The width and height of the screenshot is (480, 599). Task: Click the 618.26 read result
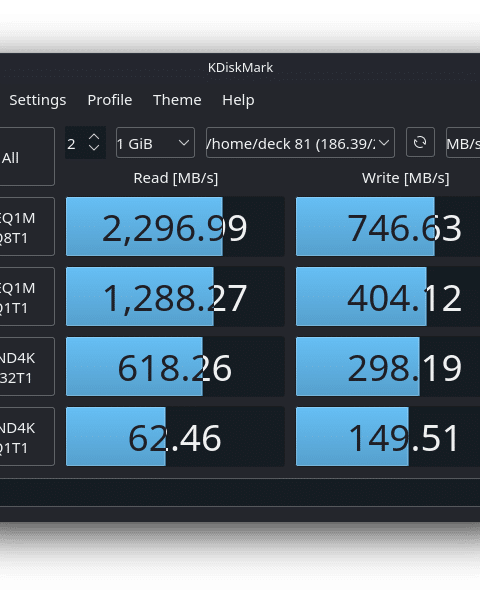tap(175, 367)
